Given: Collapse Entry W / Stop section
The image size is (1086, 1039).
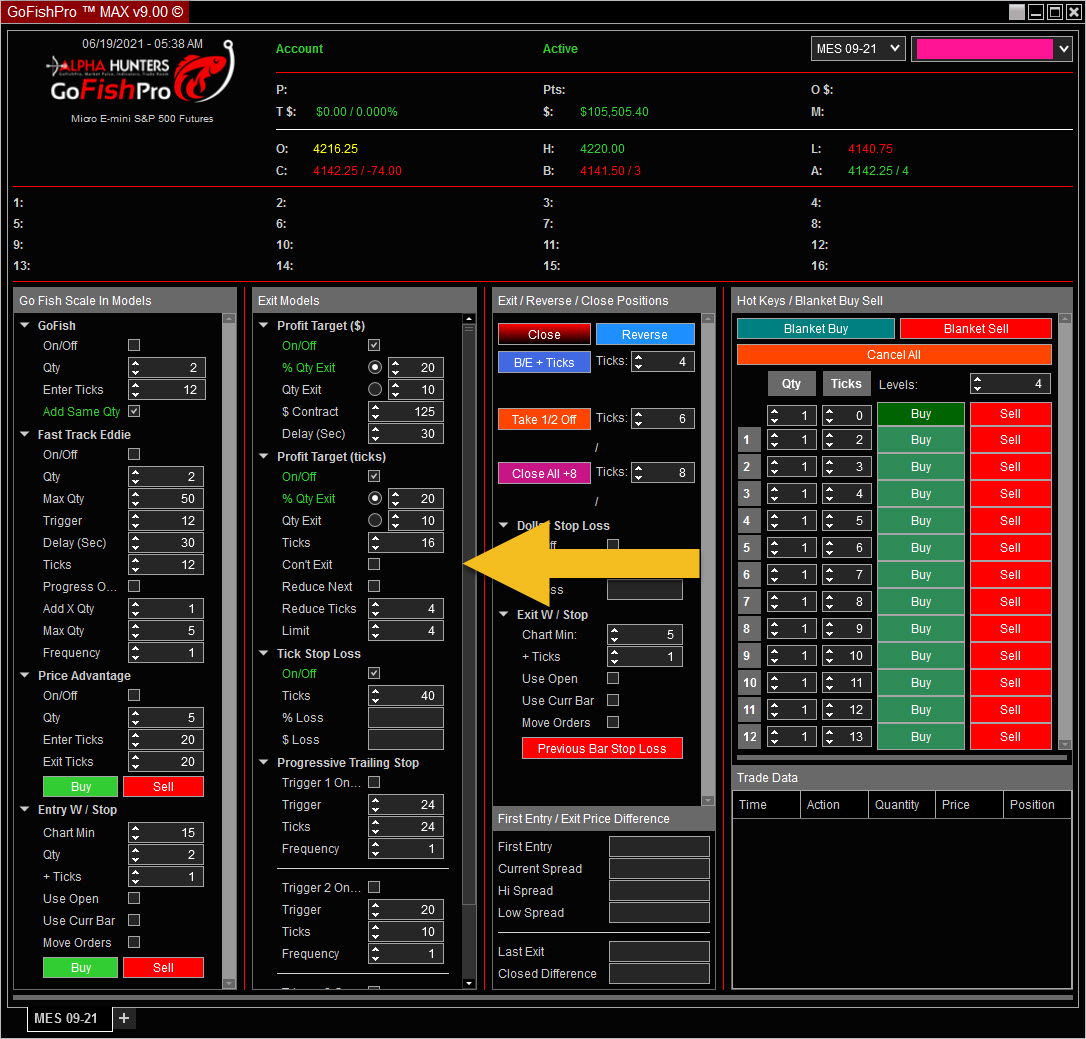Looking at the screenshot, I should (x=25, y=809).
